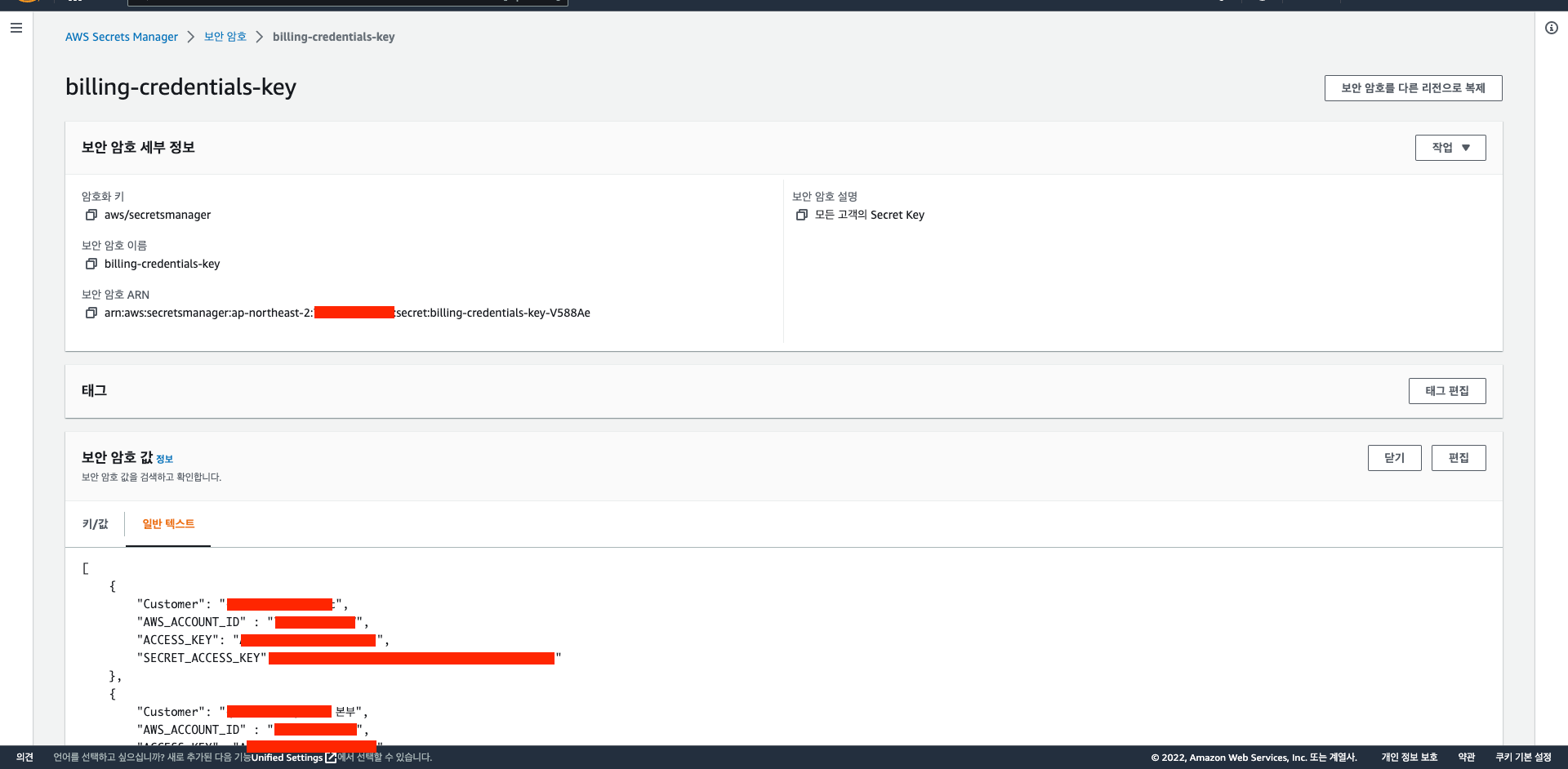
Task: Open 쿠키 기본 설정 in footer
Action: point(1523,758)
